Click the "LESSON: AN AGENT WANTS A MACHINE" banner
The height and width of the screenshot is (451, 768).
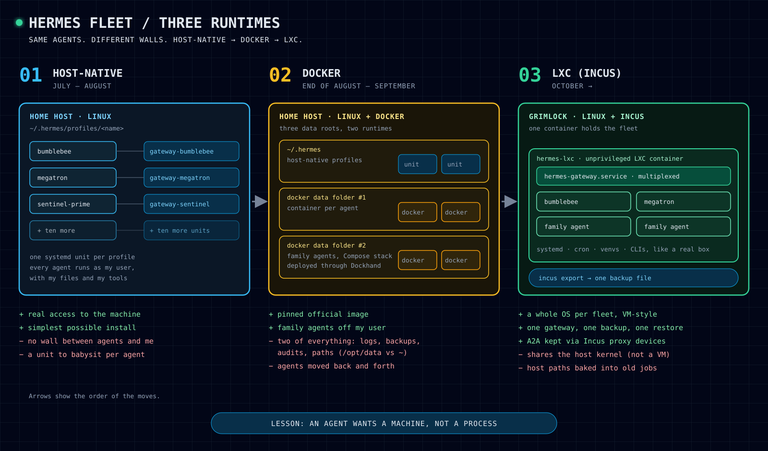click(384, 424)
